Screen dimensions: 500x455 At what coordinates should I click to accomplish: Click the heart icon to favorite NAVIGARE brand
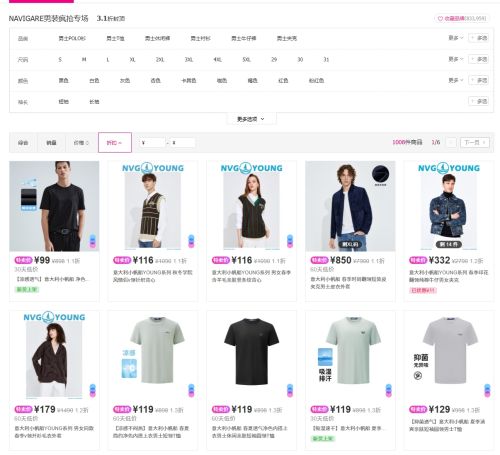(440, 19)
